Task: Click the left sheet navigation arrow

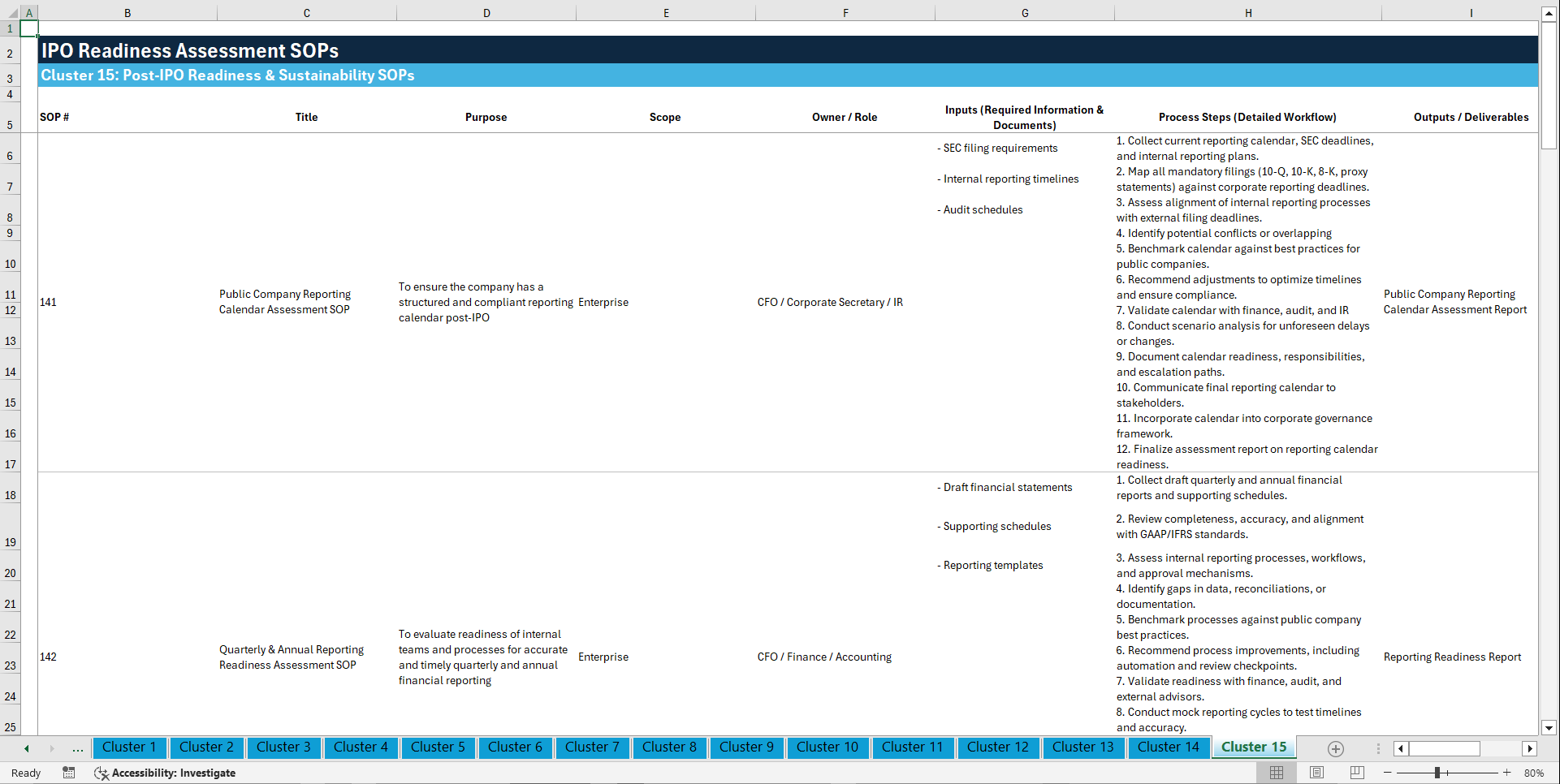Action: [x=25, y=747]
